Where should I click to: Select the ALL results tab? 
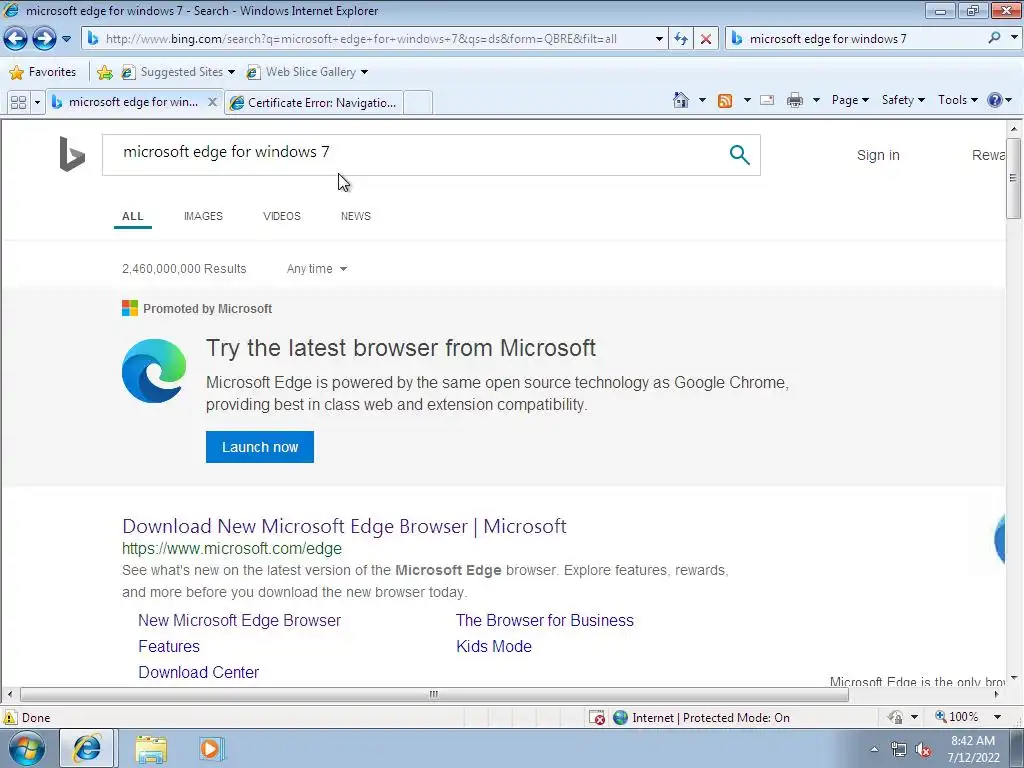tap(133, 216)
